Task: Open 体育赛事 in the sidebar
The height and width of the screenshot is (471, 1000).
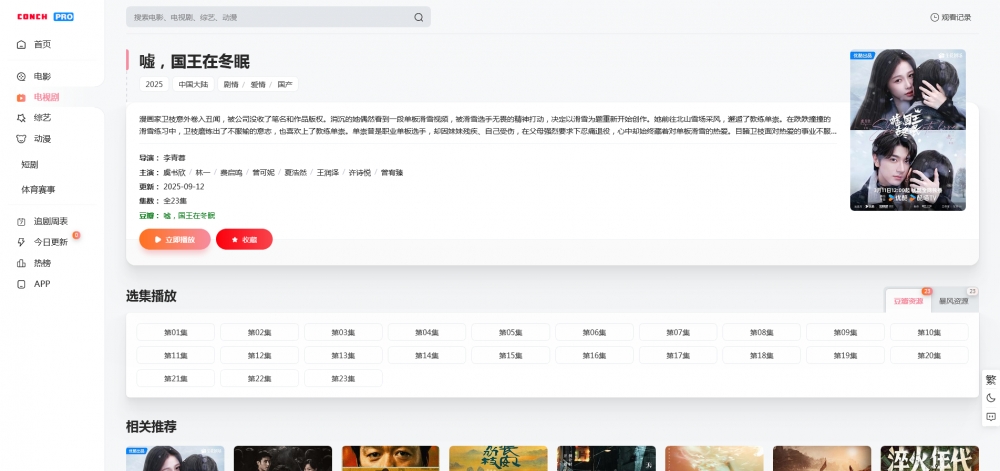Action: coord(38,190)
